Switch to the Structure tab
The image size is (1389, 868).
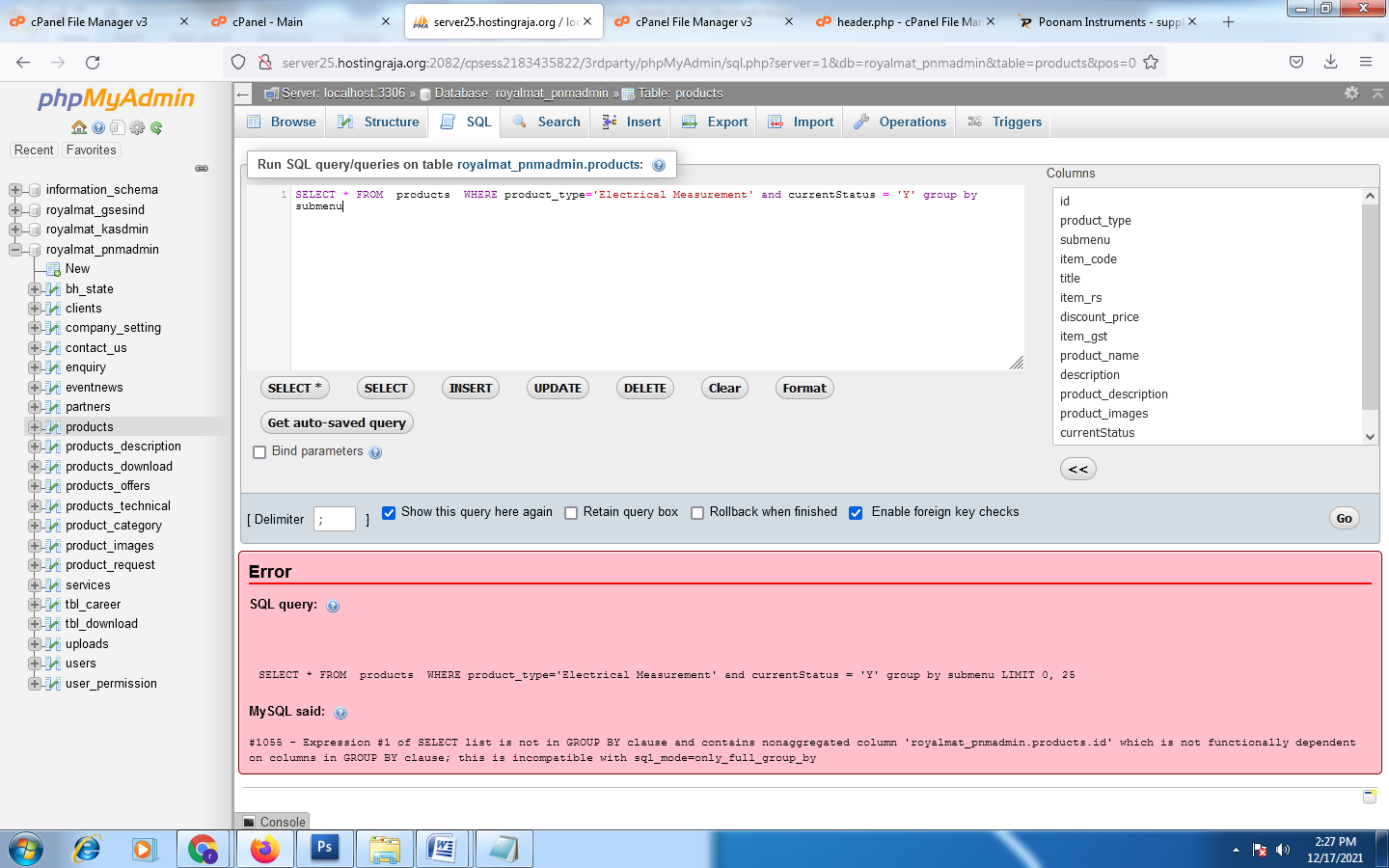(x=378, y=122)
